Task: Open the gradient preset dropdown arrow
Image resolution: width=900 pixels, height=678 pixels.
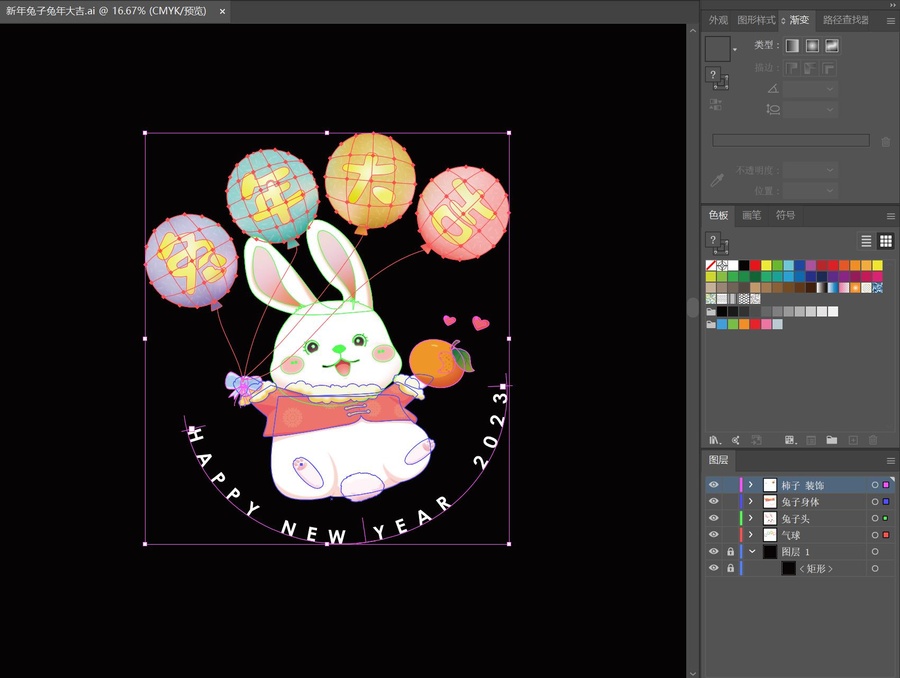Action: [735, 50]
